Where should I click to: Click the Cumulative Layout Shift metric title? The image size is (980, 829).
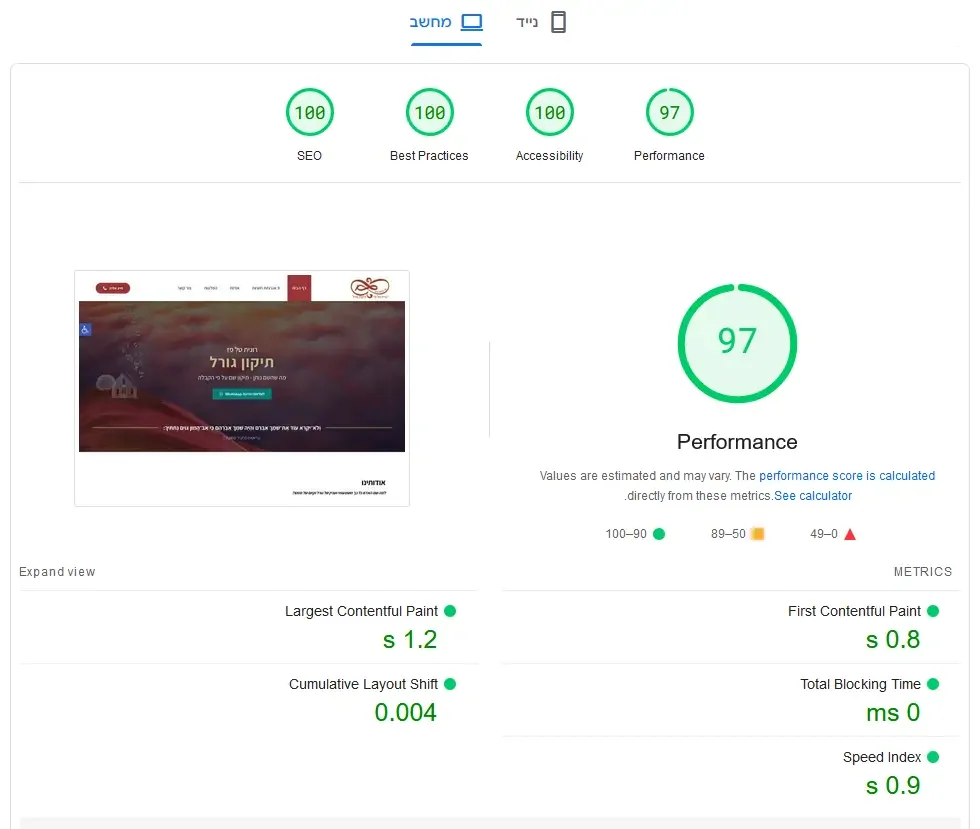click(363, 684)
